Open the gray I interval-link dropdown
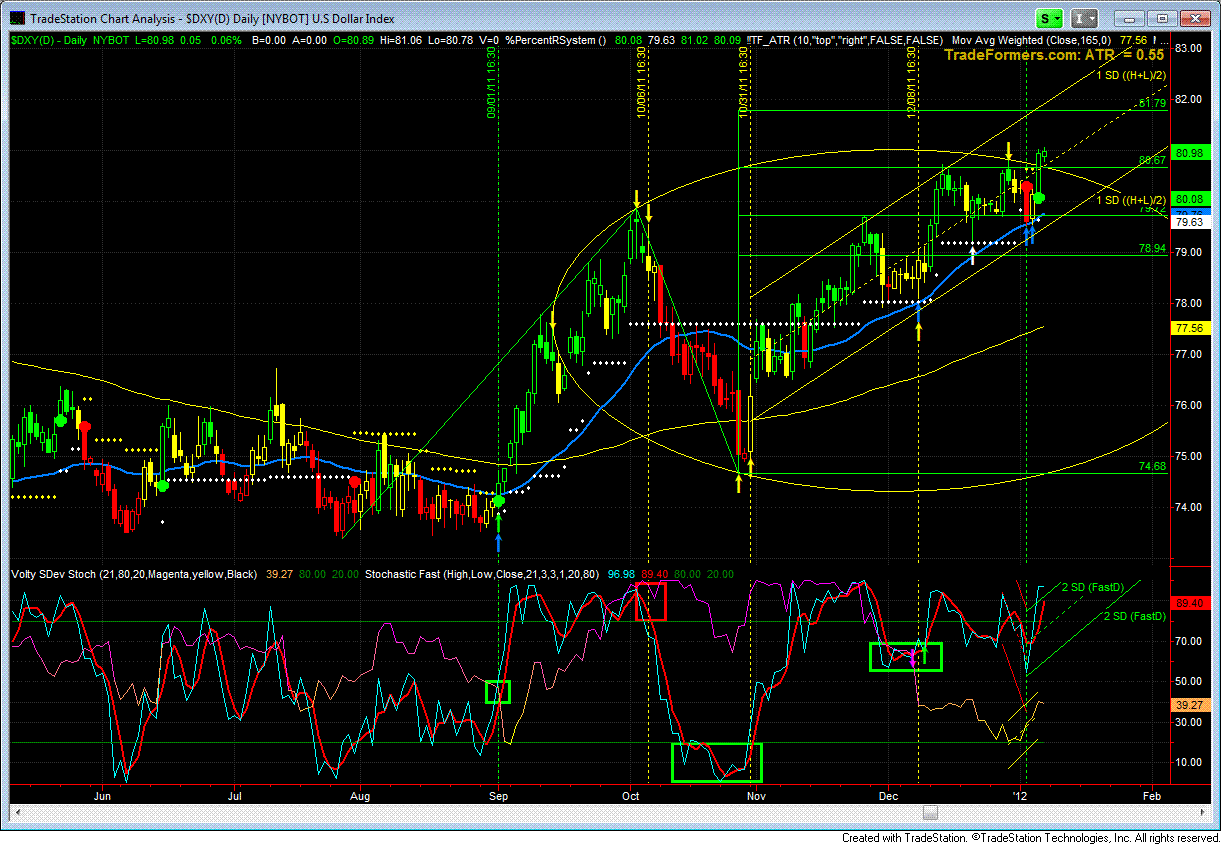The width and height of the screenshot is (1221, 844). point(1084,18)
